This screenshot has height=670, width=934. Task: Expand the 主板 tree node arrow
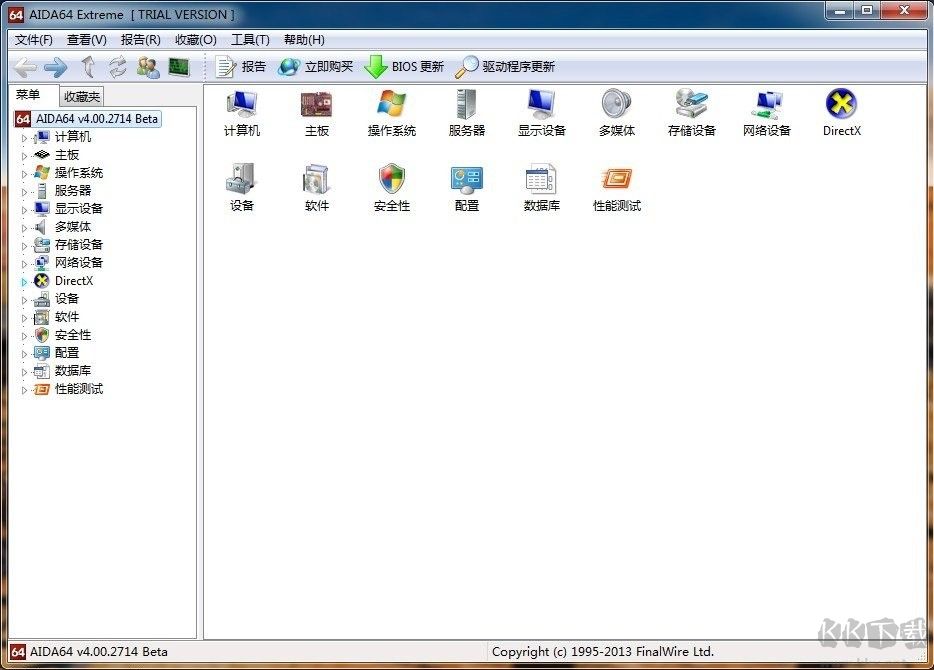click(24, 156)
